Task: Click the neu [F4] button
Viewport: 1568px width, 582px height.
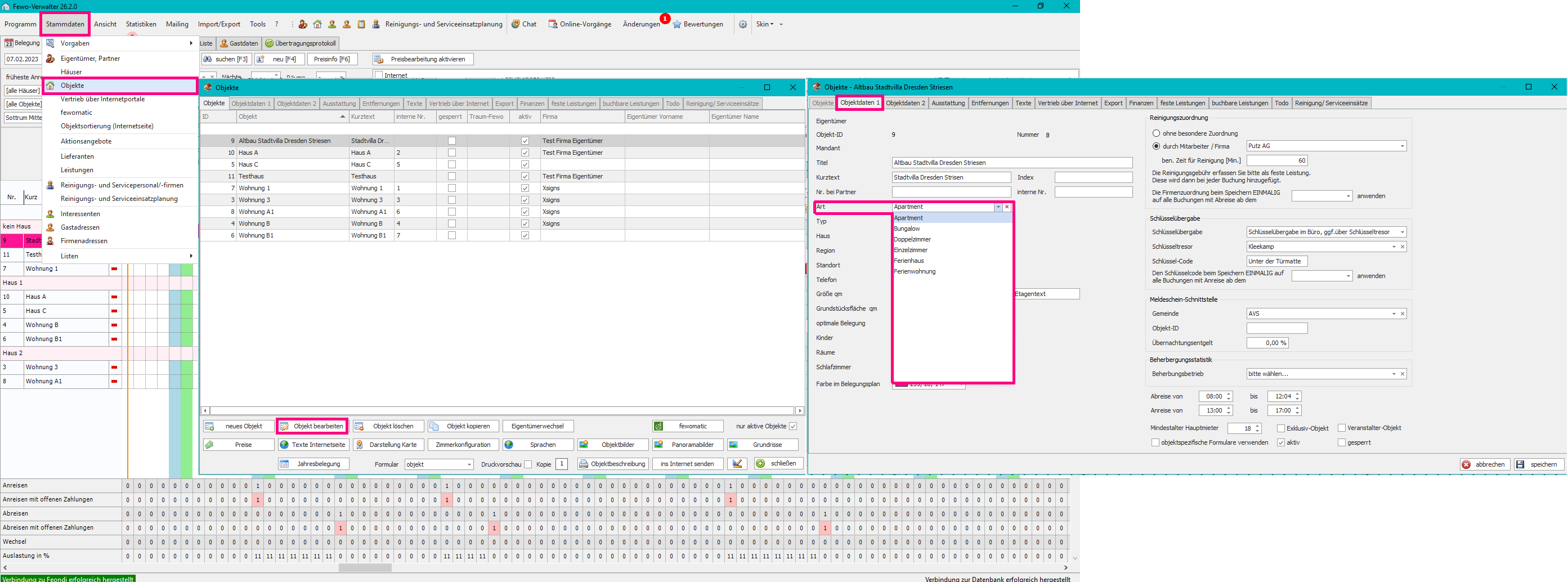Action: (279, 59)
